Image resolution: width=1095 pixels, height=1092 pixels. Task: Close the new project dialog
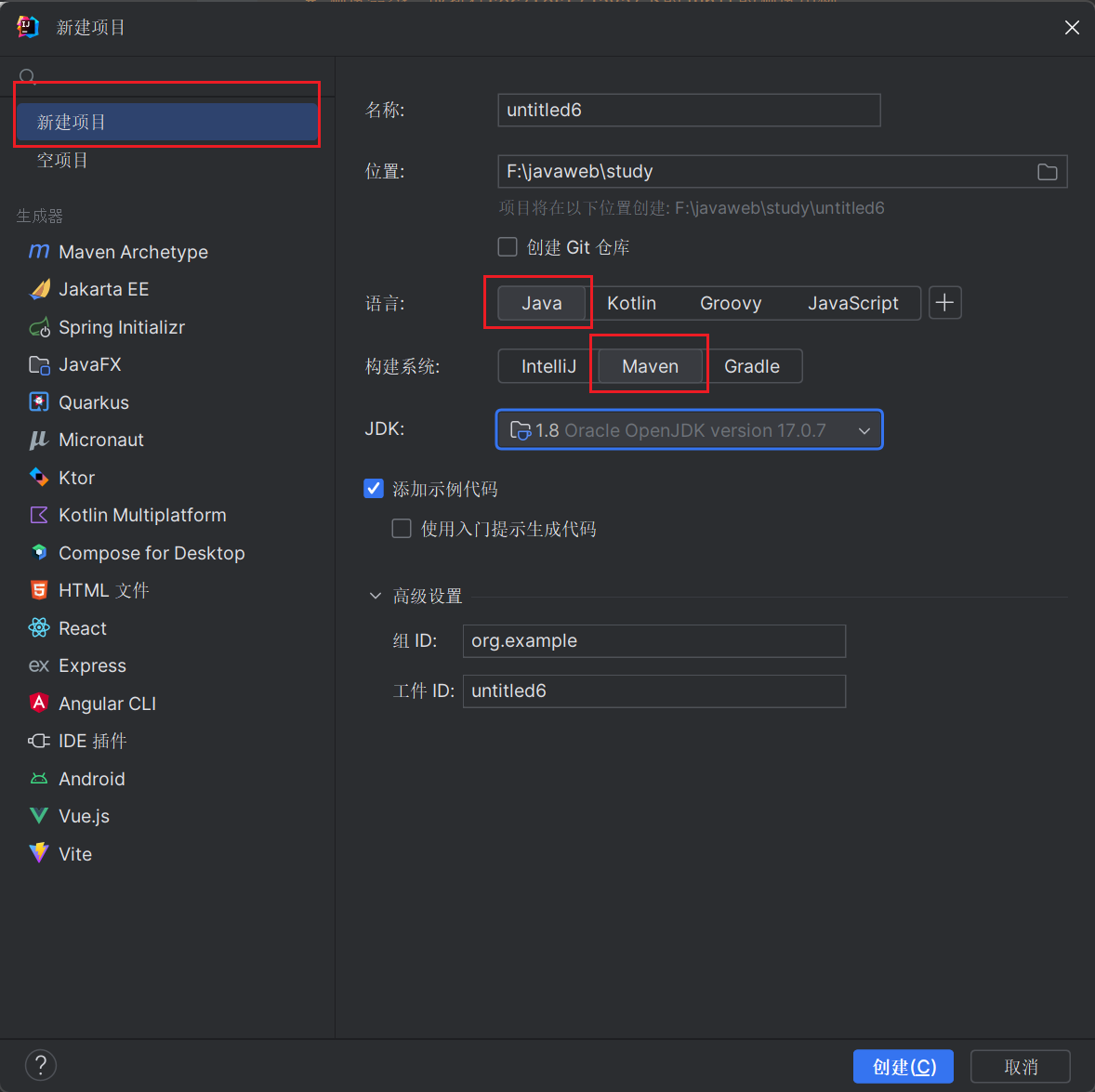click(1072, 27)
